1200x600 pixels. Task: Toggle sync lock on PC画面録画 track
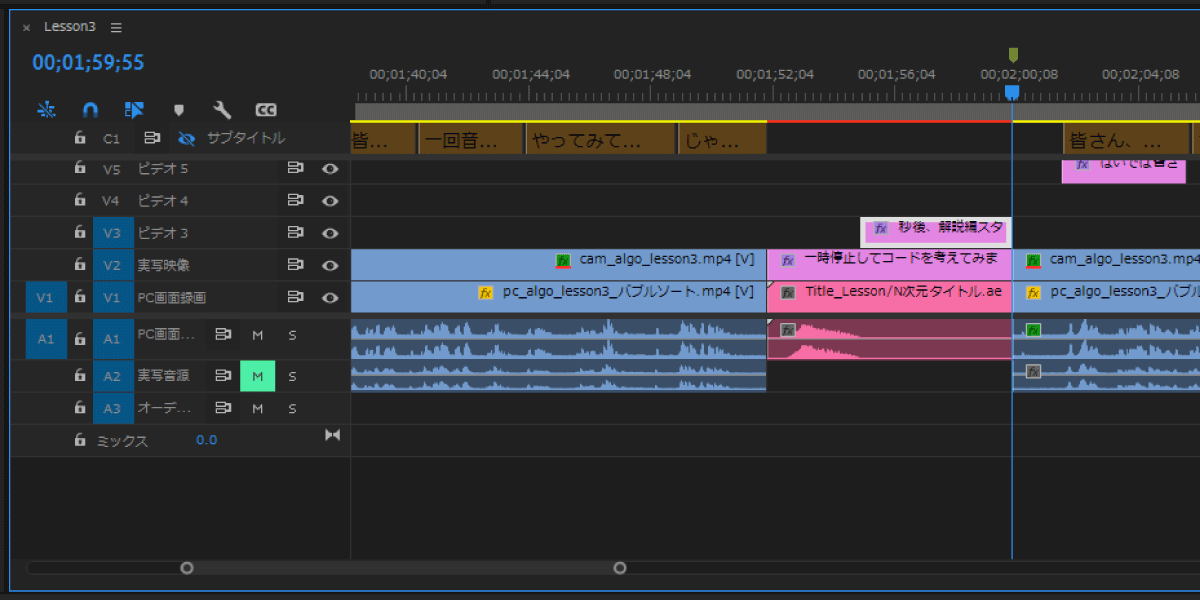tap(296, 297)
